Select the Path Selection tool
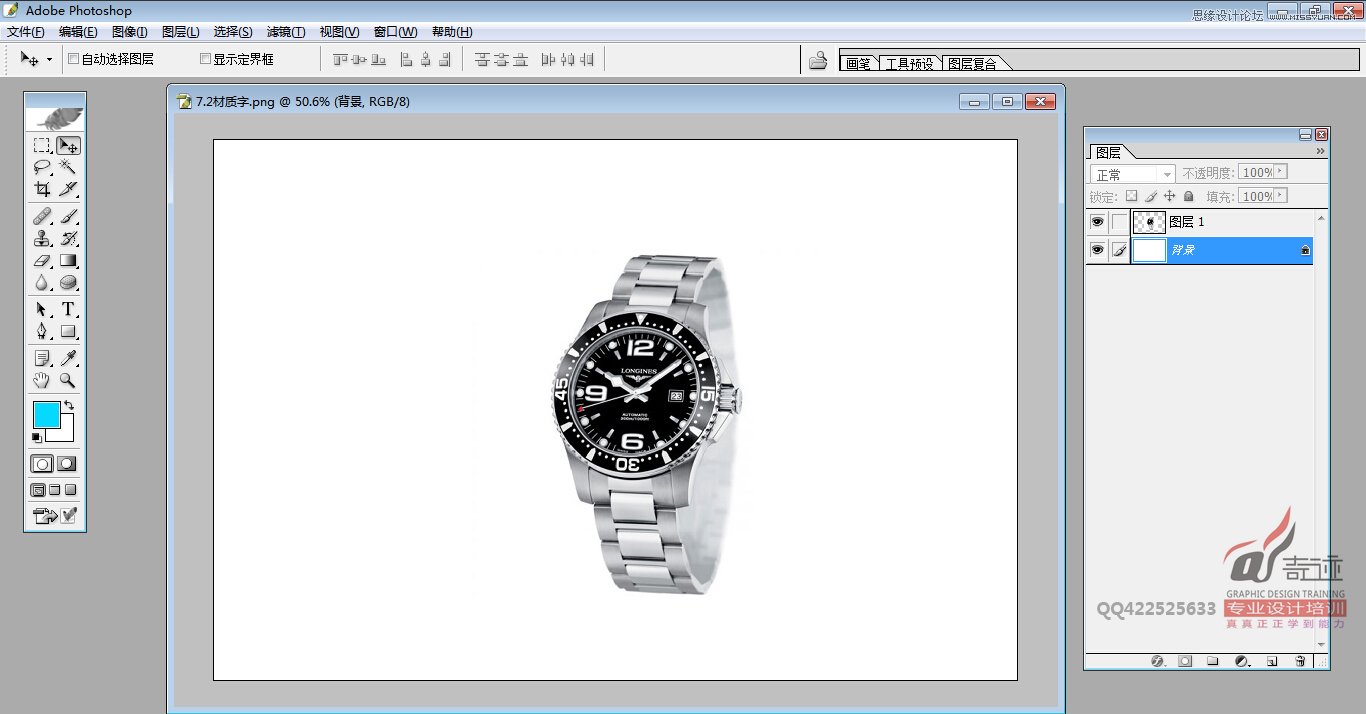The image size is (1366, 714). tap(42, 309)
